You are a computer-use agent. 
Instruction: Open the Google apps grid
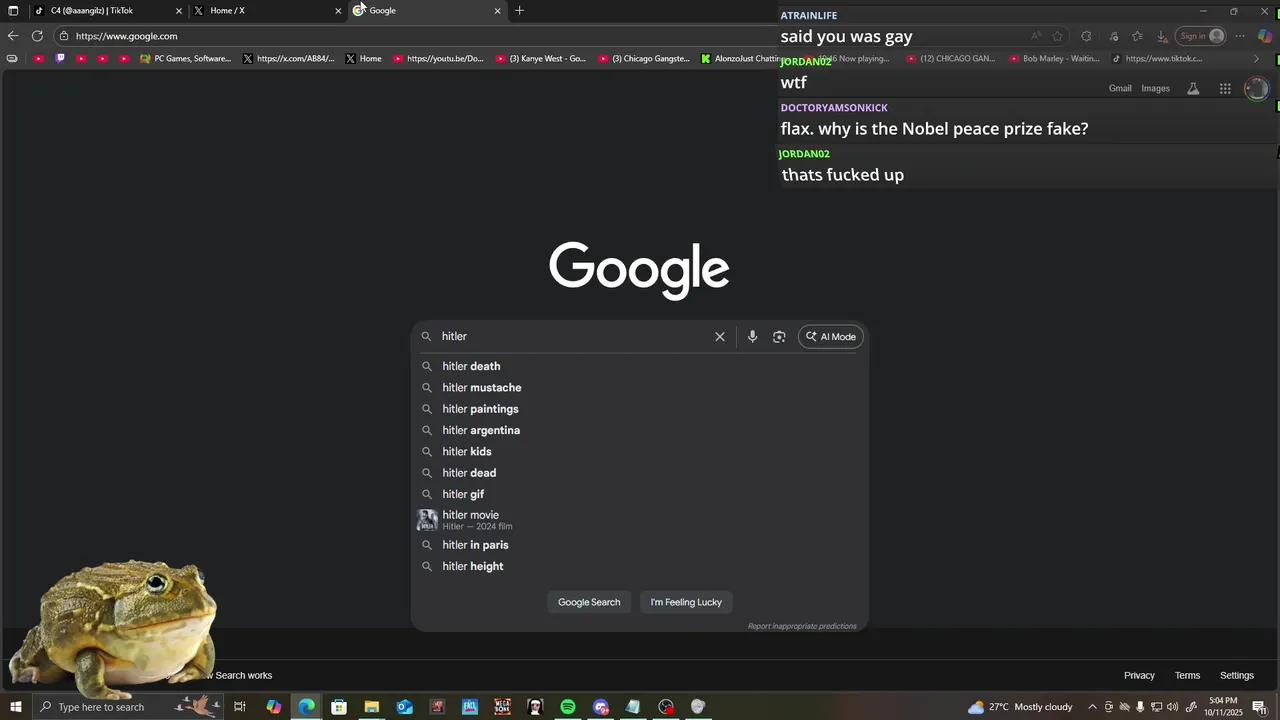(x=1225, y=88)
